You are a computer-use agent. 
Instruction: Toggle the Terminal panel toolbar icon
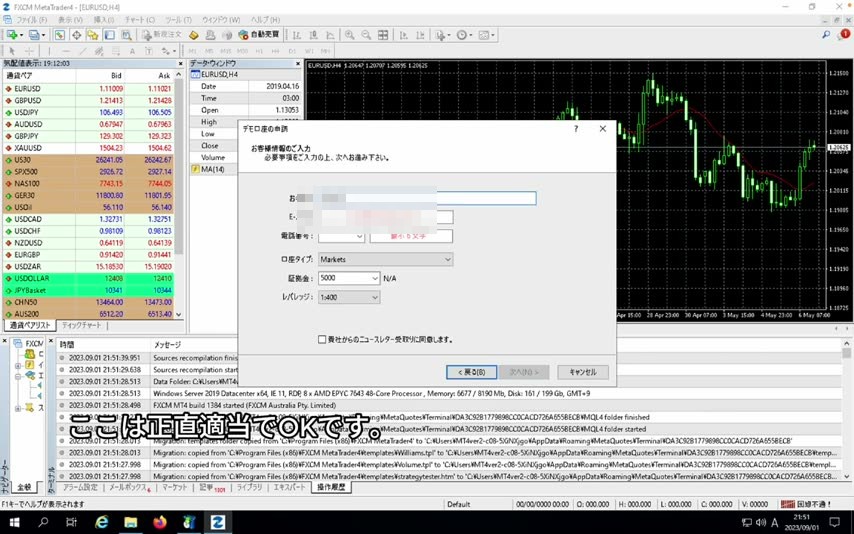[109, 35]
